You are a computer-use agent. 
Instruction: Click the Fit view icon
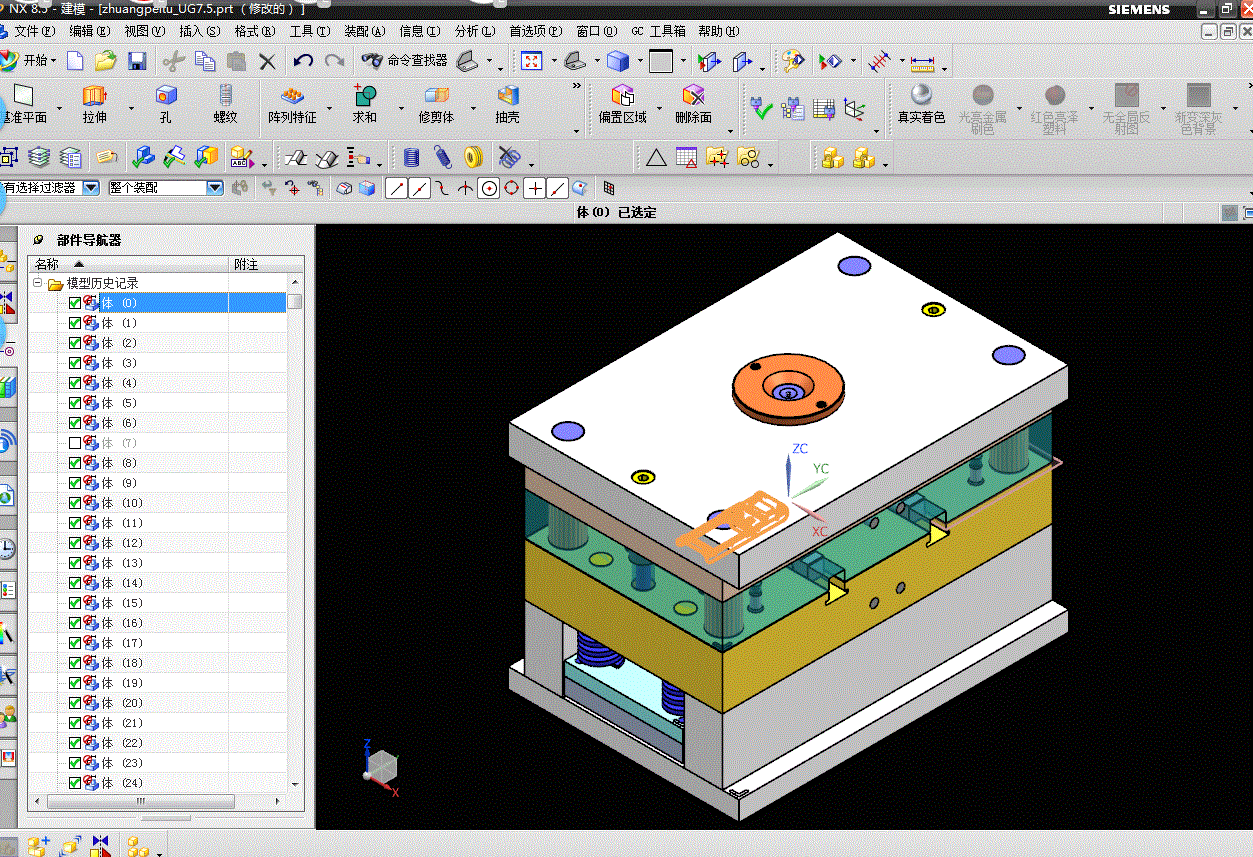click(532, 61)
